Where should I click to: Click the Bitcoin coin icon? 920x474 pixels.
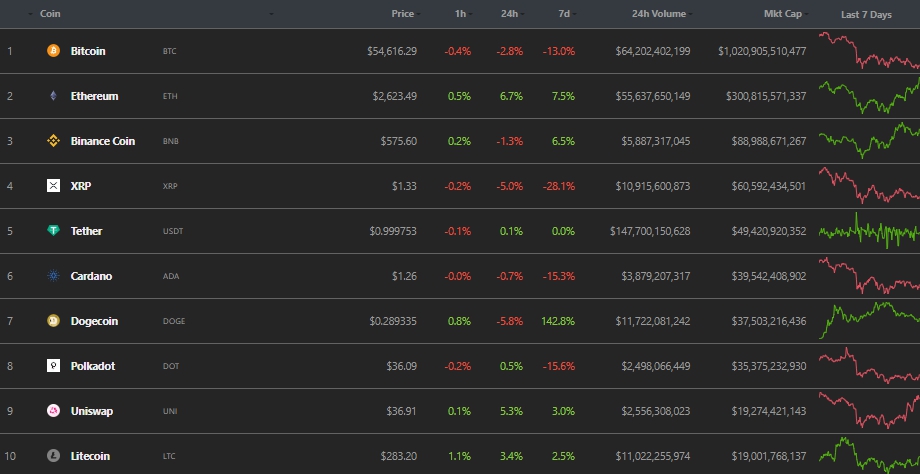pyautogui.click(x=53, y=51)
